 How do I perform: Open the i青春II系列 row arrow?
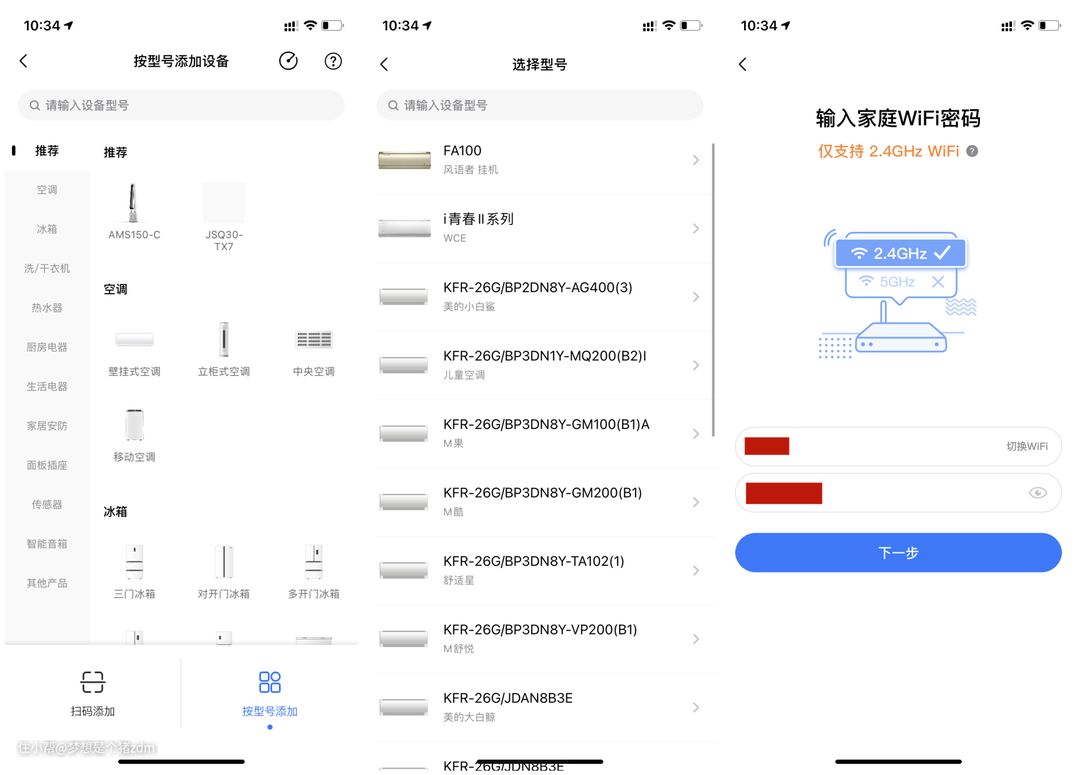pos(696,228)
